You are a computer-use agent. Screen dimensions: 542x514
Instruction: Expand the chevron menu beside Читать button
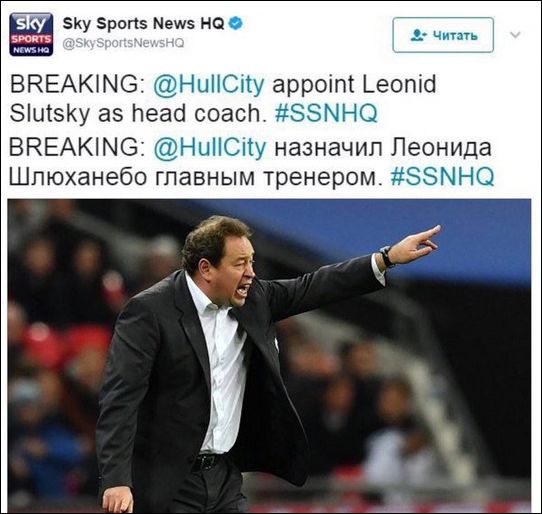(x=515, y=35)
